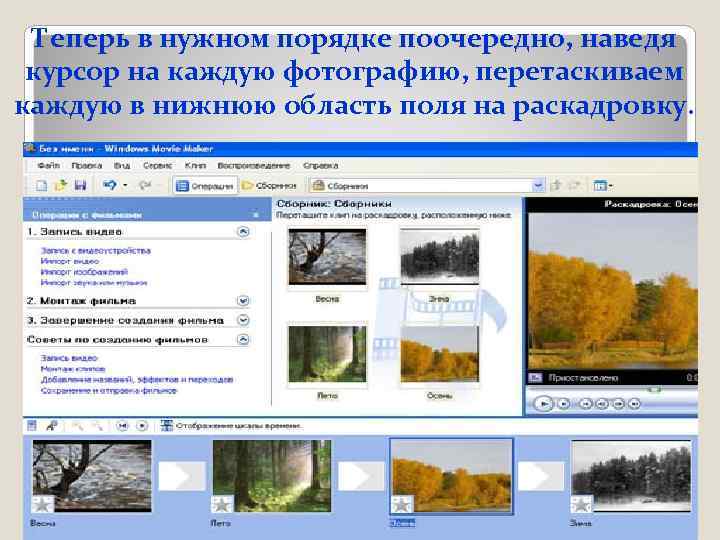Step to the previous frame in preview
The image size is (720, 540).
tap(602, 404)
